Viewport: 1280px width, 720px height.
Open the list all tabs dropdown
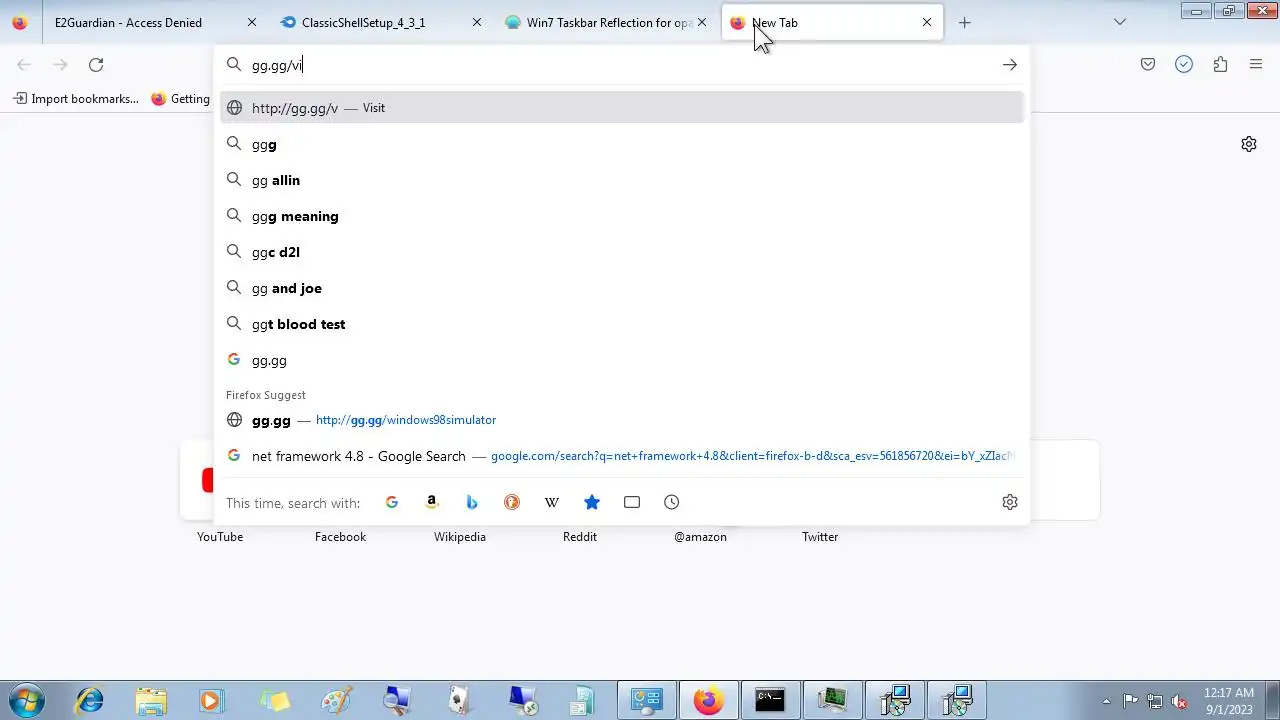[1120, 22]
